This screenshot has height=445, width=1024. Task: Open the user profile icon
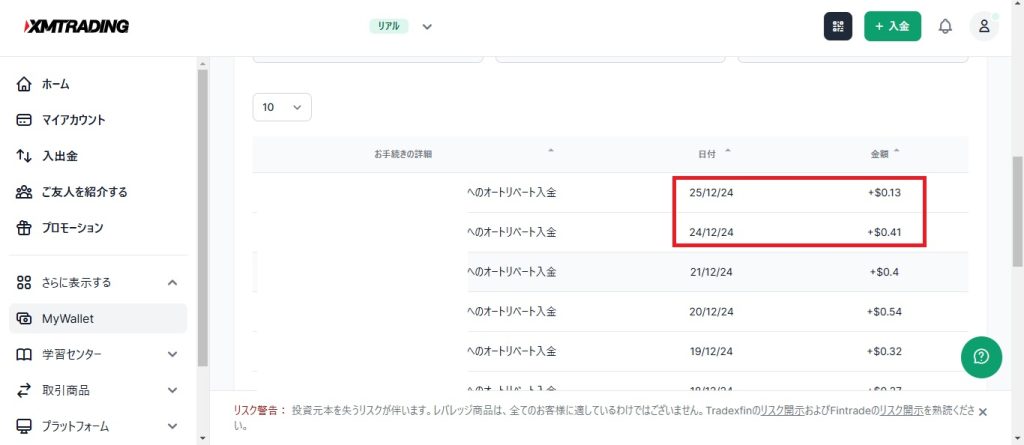pyautogui.click(x=983, y=26)
